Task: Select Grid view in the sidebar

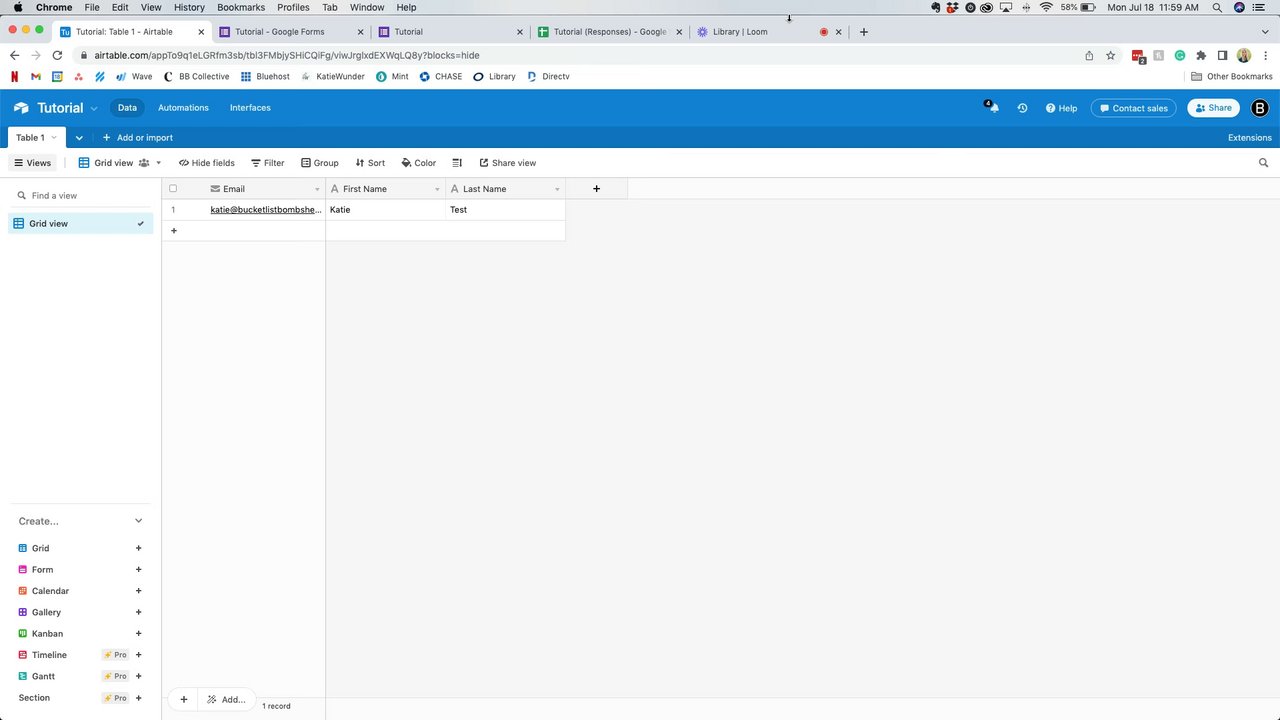Action: [x=80, y=224]
